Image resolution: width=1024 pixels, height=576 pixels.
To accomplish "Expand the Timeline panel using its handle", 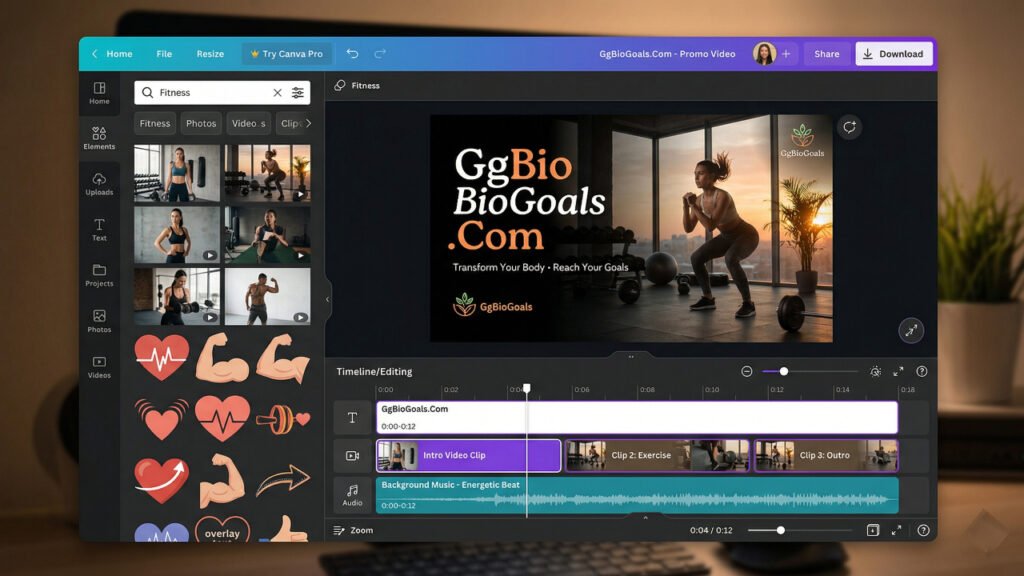I will tap(631, 356).
